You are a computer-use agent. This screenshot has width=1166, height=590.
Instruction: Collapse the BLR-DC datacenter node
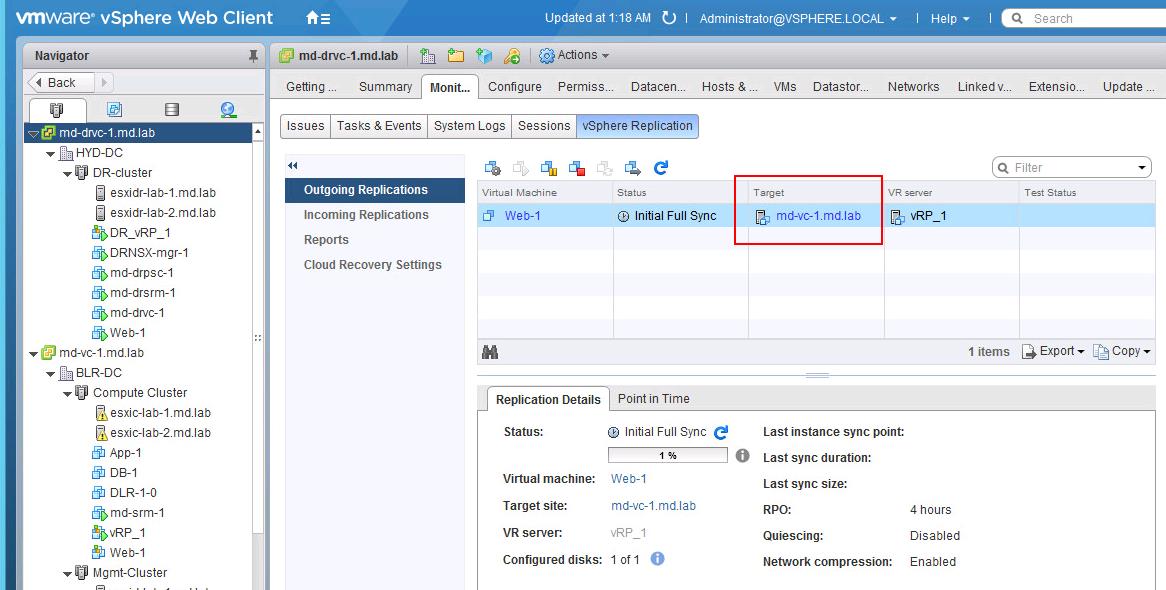[51, 374]
